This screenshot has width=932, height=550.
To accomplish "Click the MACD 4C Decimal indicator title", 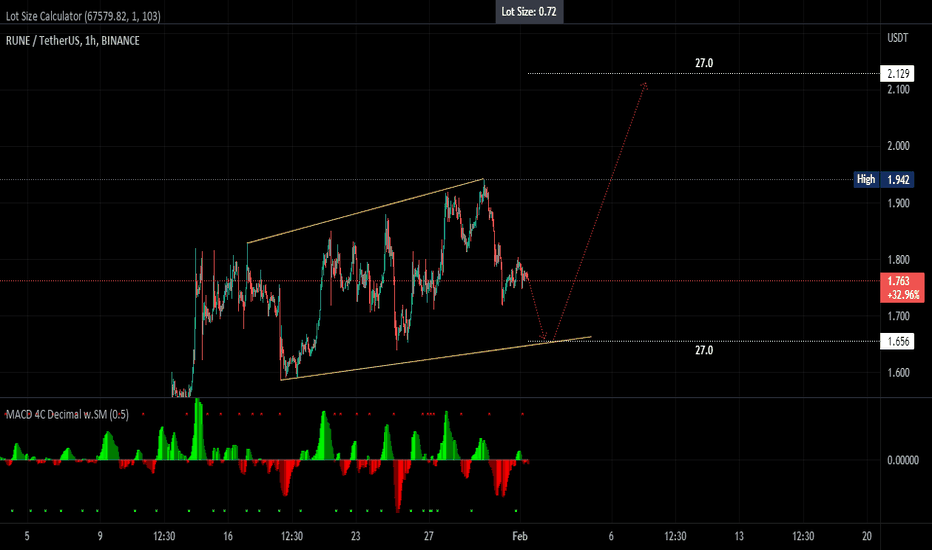I will pos(67,414).
